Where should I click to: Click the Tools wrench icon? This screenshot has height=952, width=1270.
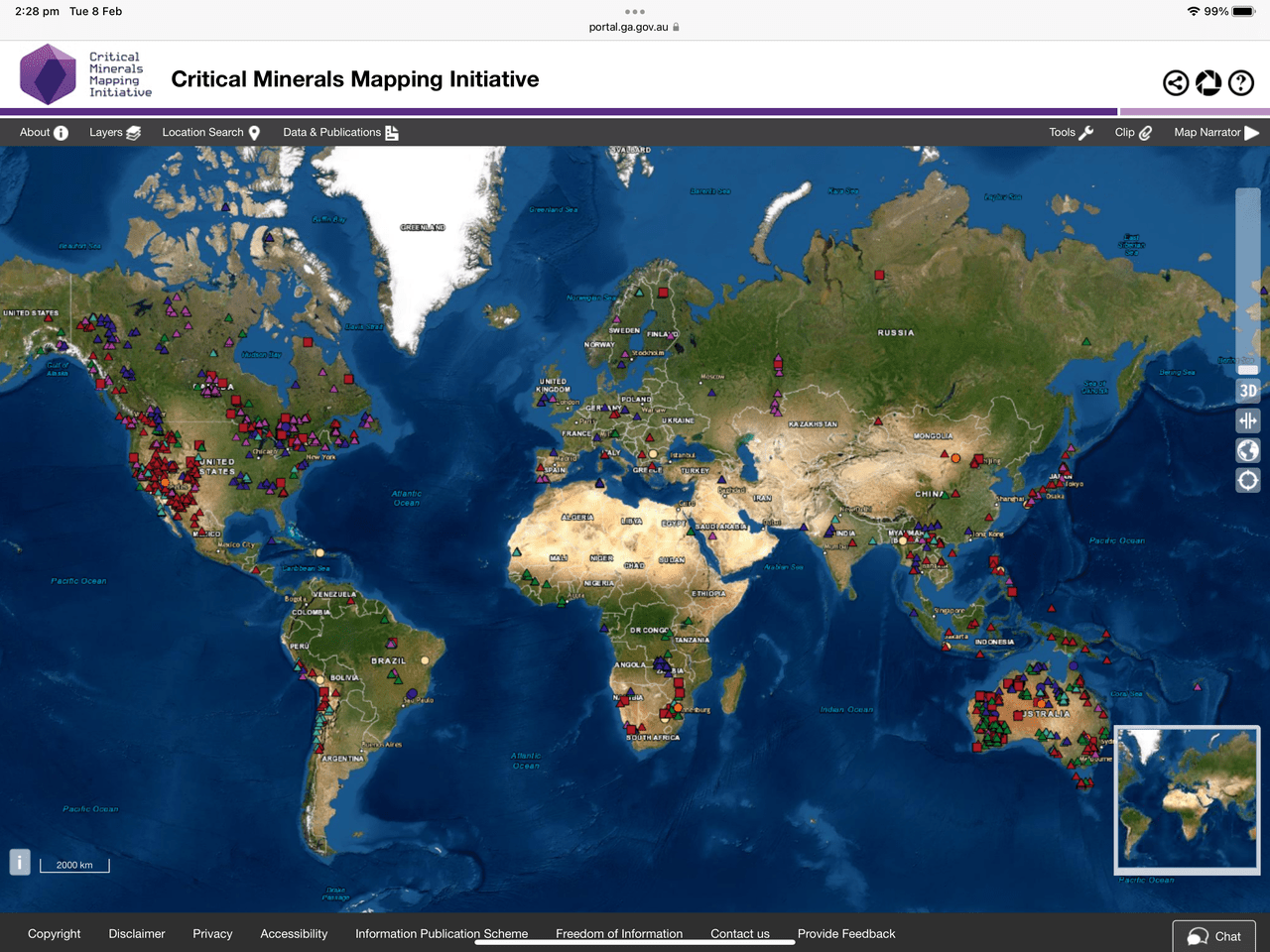[x=1070, y=132]
